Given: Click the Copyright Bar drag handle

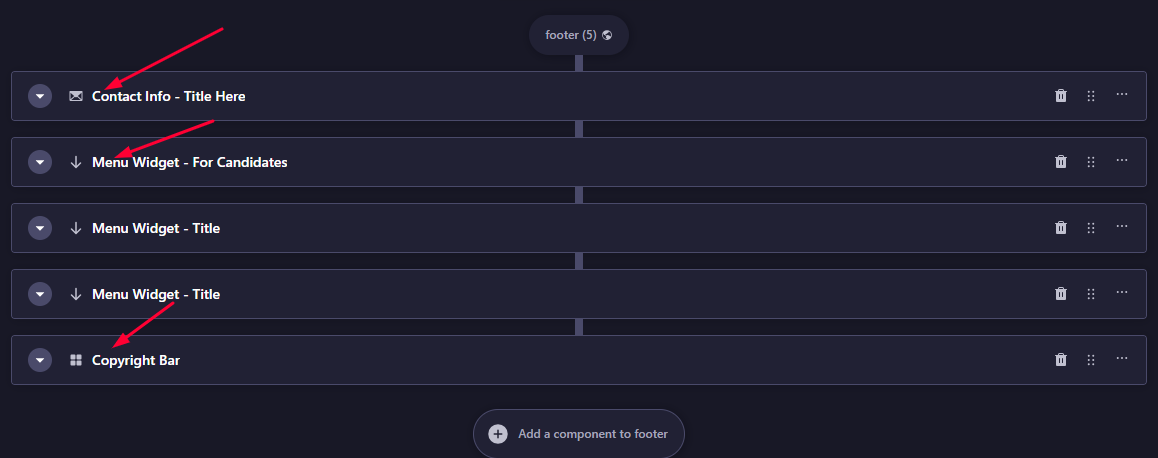Looking at the screenshot, I should (x=1091, y=360).
